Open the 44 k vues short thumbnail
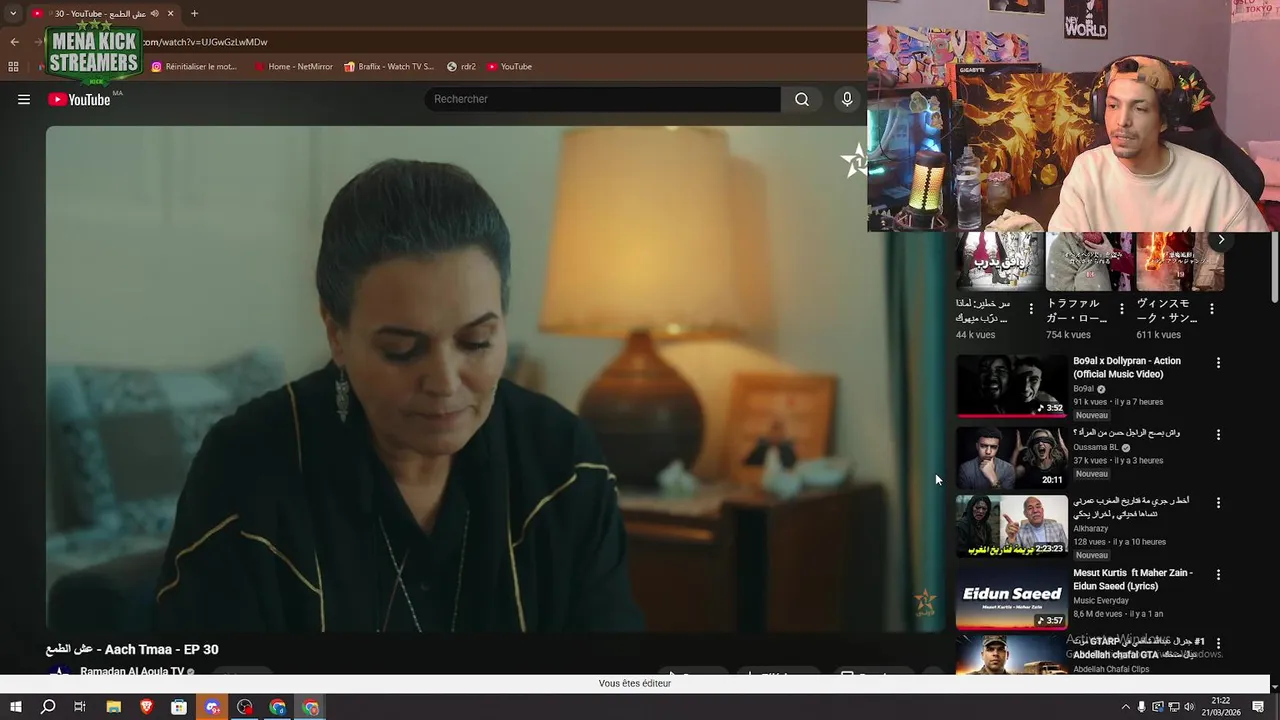Viewport: 1280px width, 720px height. [999, 261]
